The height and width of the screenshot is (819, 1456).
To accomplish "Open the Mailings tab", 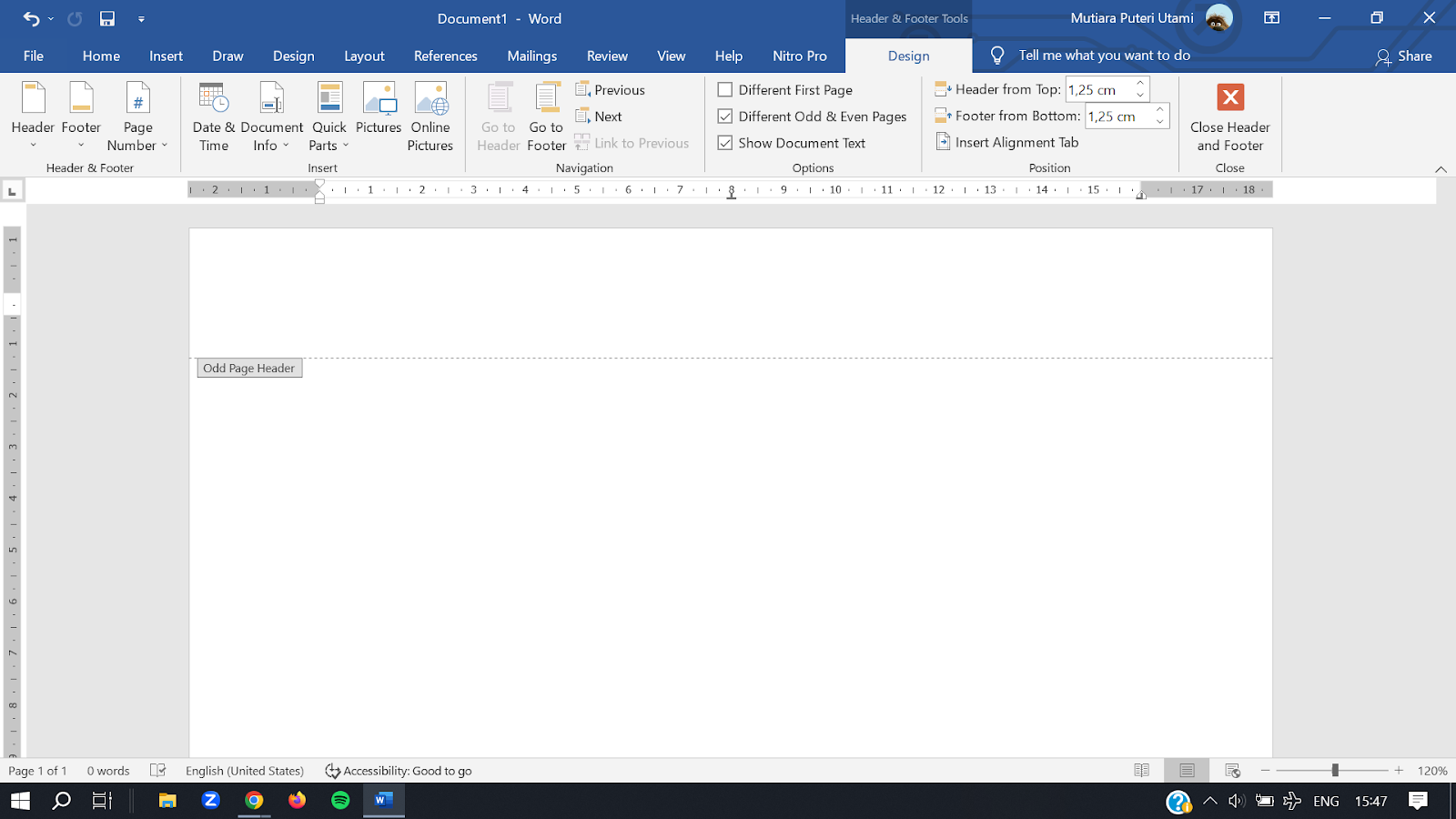I will (532, 56).
